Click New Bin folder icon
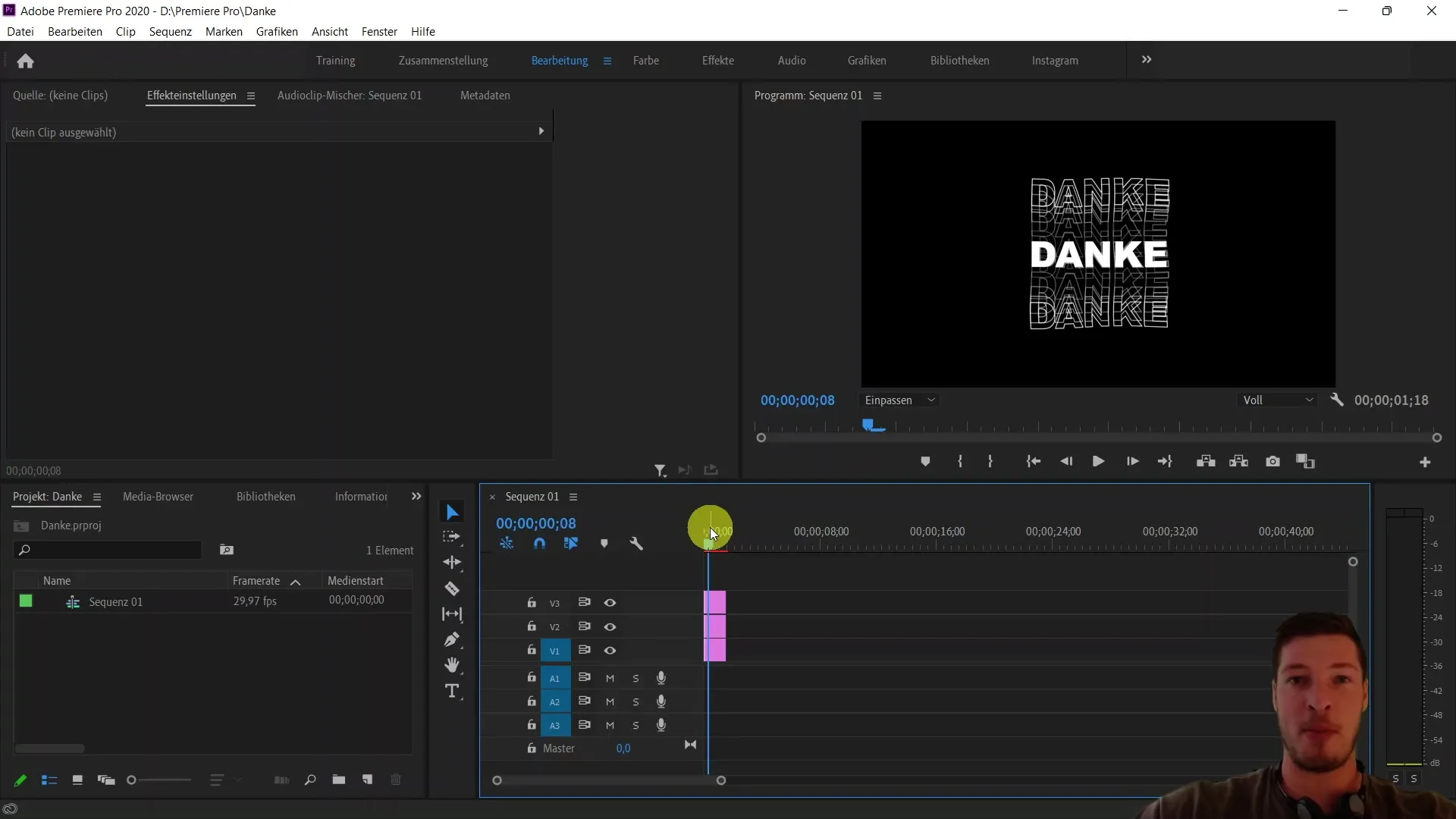This screenshot has height=819, width=1456. click(339, 780)
